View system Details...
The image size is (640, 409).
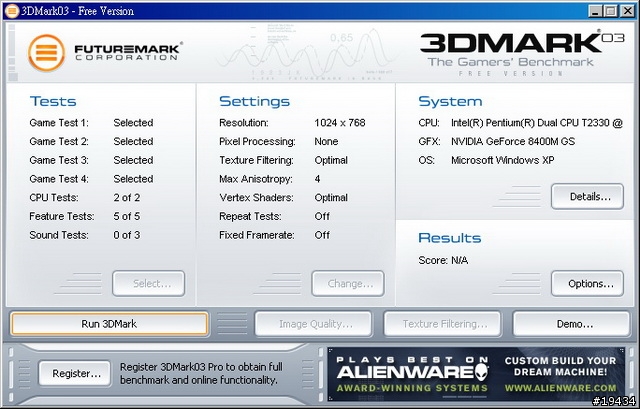(587, 196)
